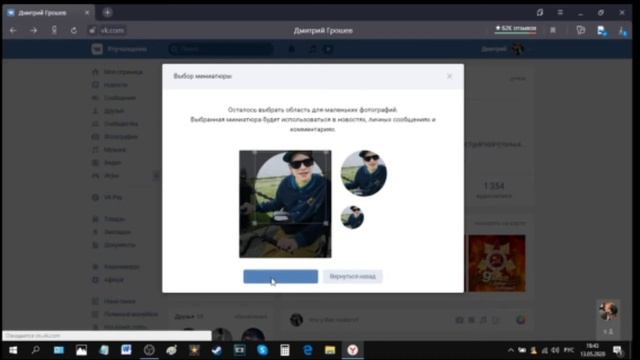Screen dimensions: 640x360
Task: Click the taskbar clock and date
Action: 593,350
